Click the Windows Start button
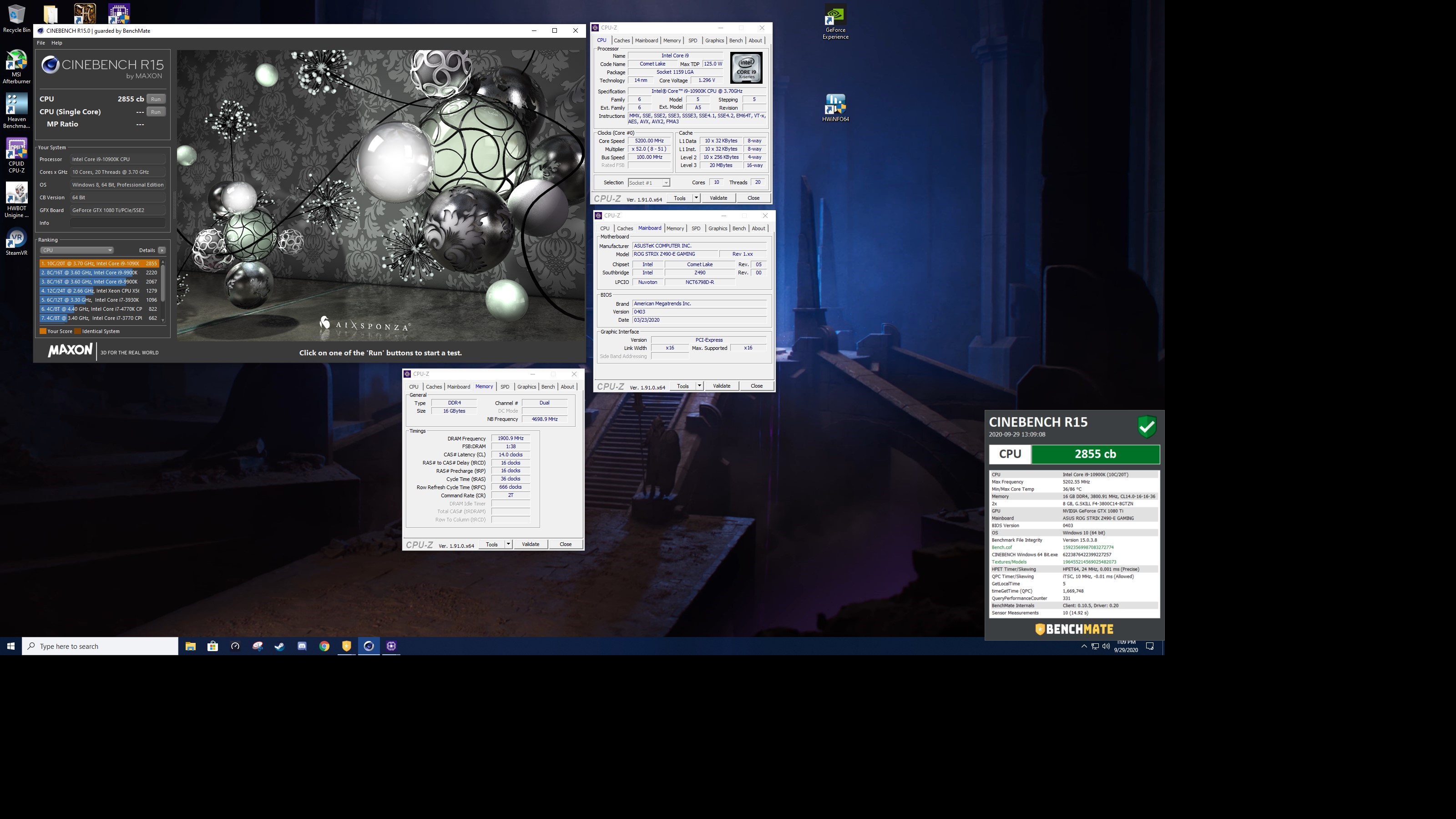 (11, 646)
